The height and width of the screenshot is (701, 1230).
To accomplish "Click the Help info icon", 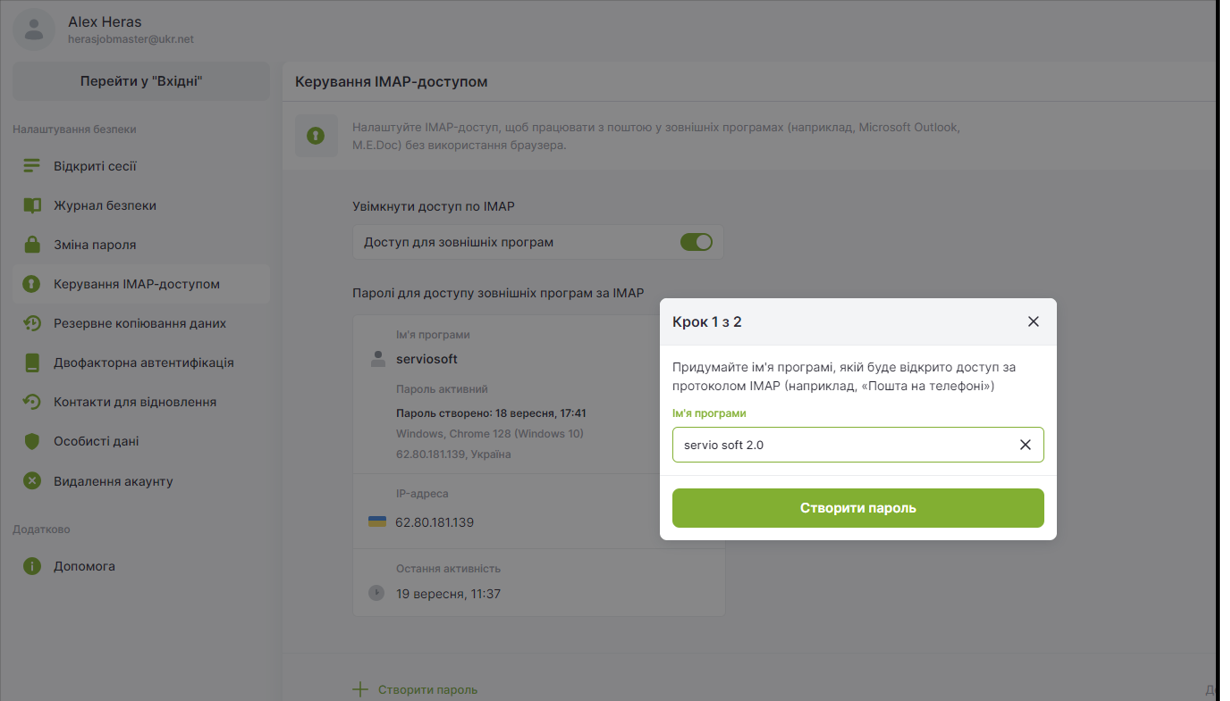I will pos(32,566).
